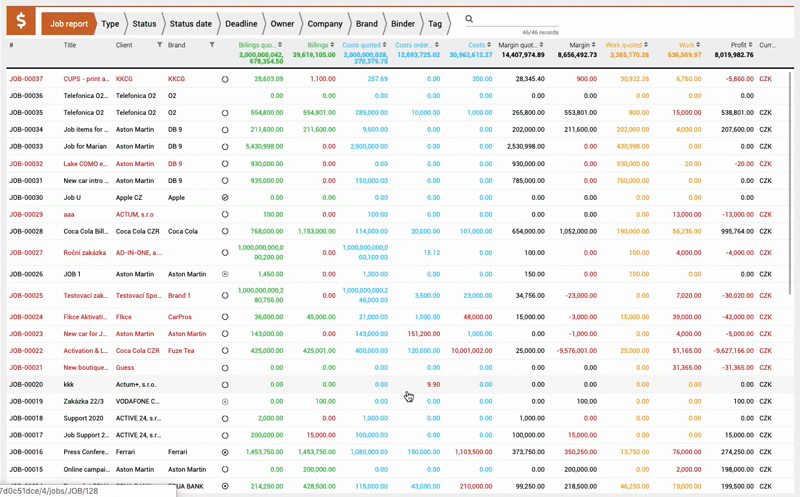Screen dimensions: 800x497
Task: Select the Owner filter tab
Action: point(282,23)
